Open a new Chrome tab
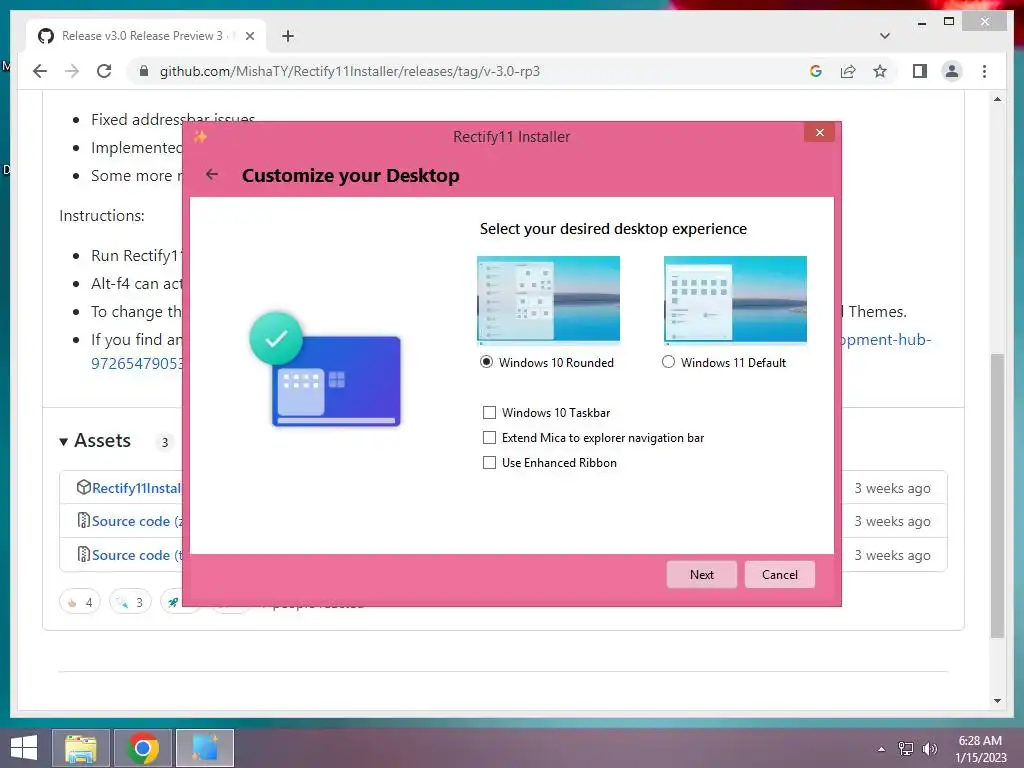This screenshot has width=1024, height=768. pos(288,36)
